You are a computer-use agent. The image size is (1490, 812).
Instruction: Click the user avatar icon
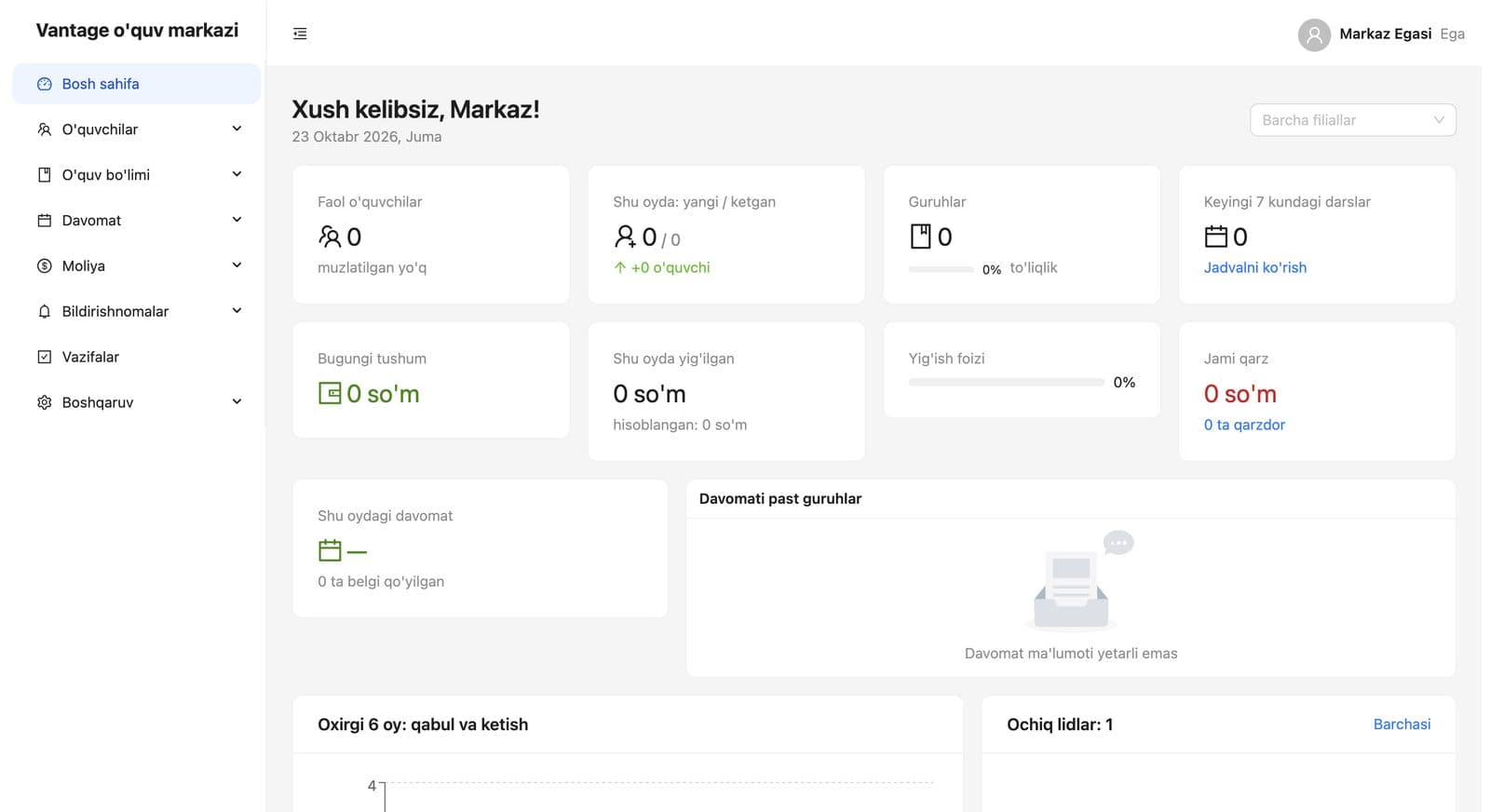pos(1314,35)
